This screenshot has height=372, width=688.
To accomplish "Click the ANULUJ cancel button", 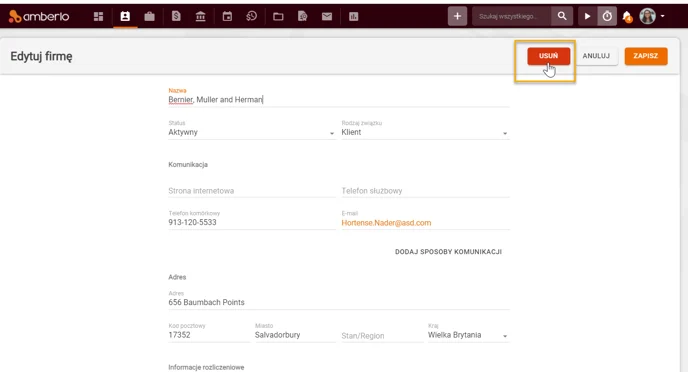I will click(x=596, y=56).
